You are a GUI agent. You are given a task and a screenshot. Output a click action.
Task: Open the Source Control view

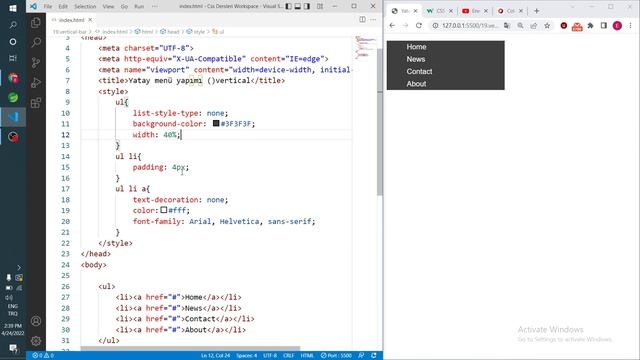tap(36, 62)
